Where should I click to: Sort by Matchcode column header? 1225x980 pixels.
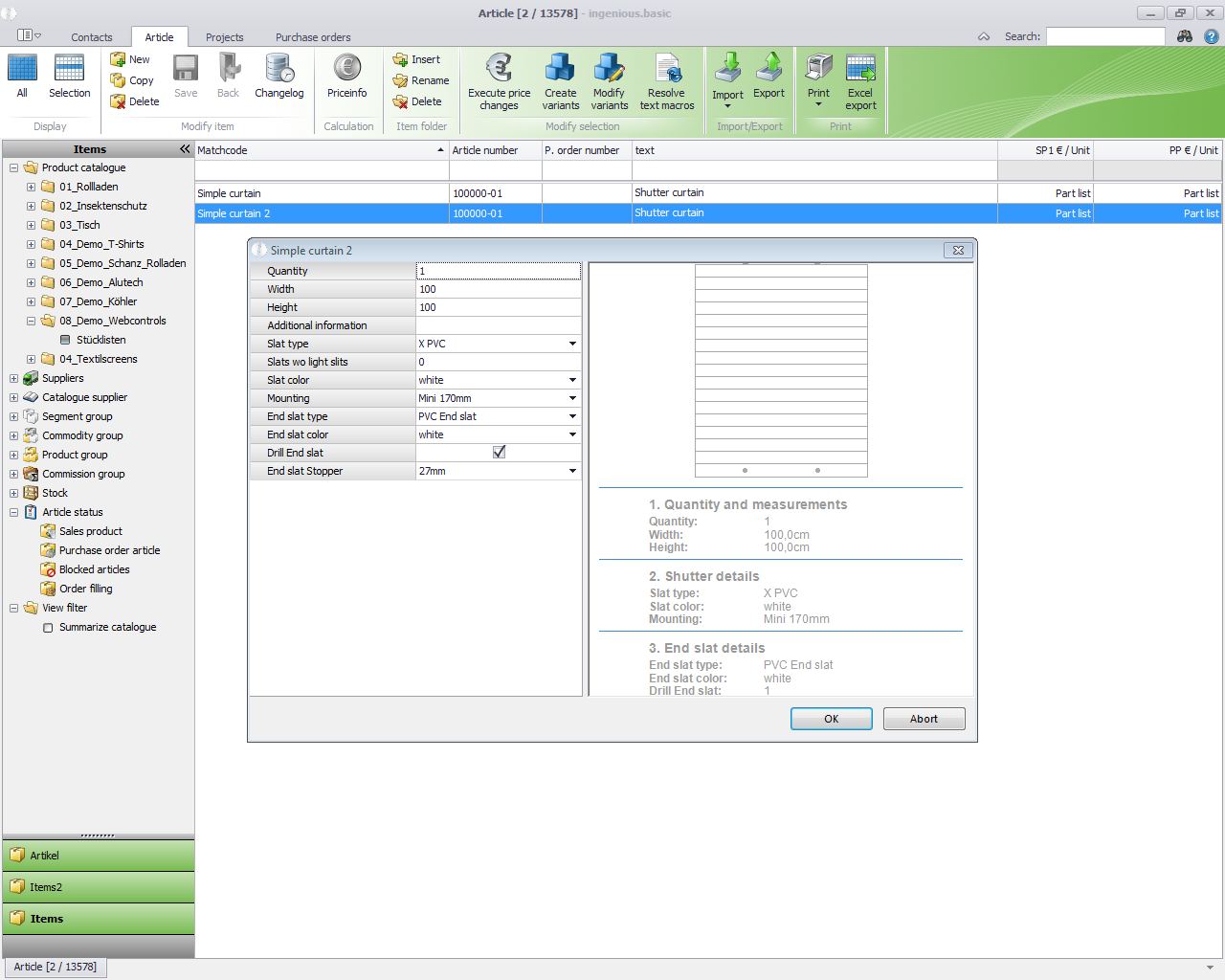pyautogui.click(x=322, y=150)
